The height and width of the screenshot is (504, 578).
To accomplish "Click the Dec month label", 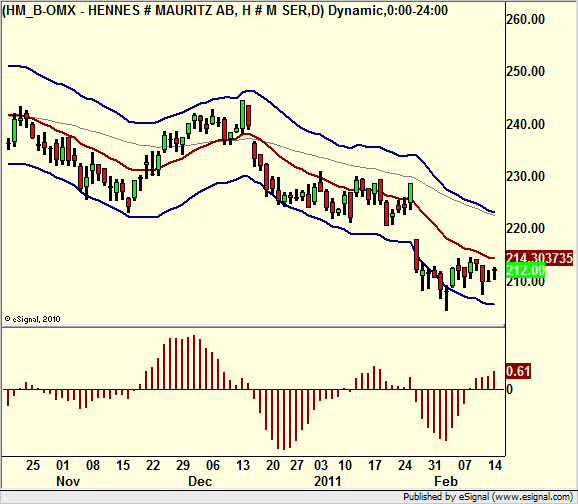I will [200, 481].
